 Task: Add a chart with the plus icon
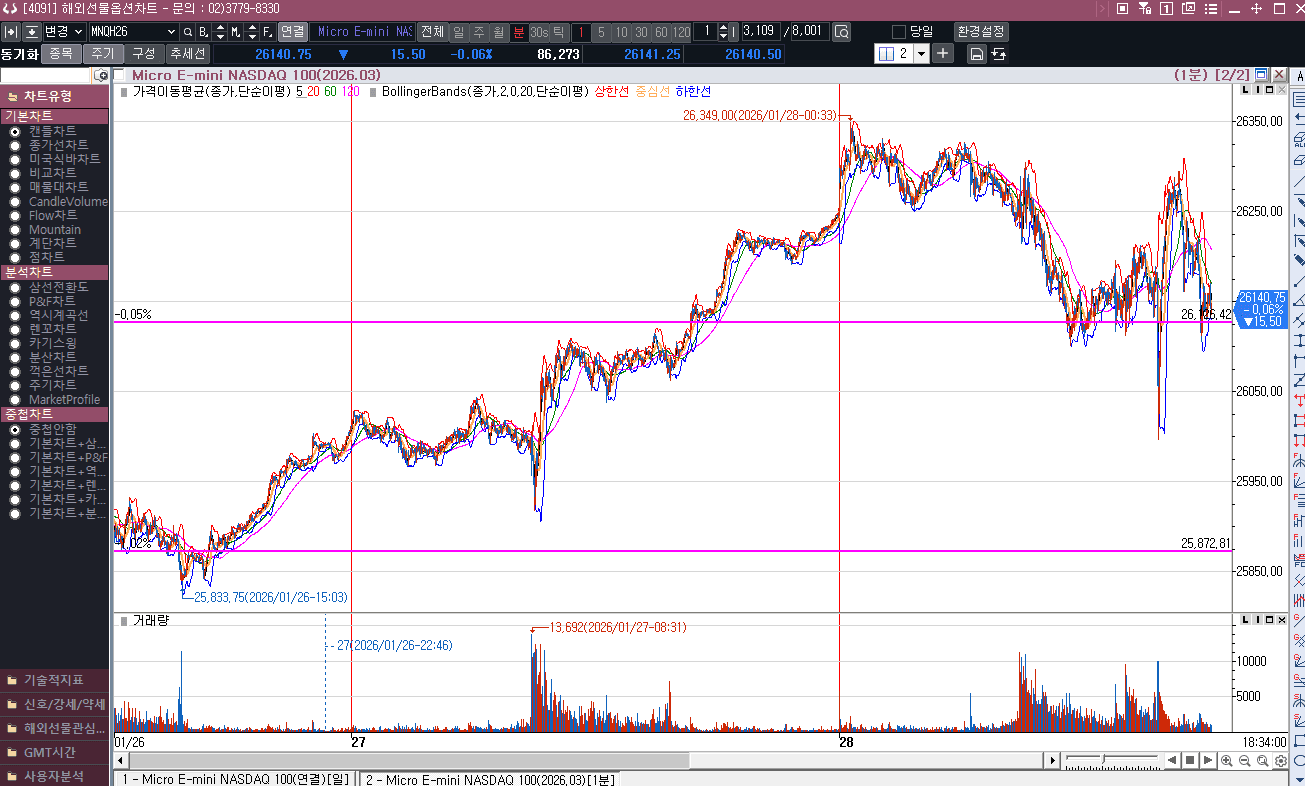943,54
